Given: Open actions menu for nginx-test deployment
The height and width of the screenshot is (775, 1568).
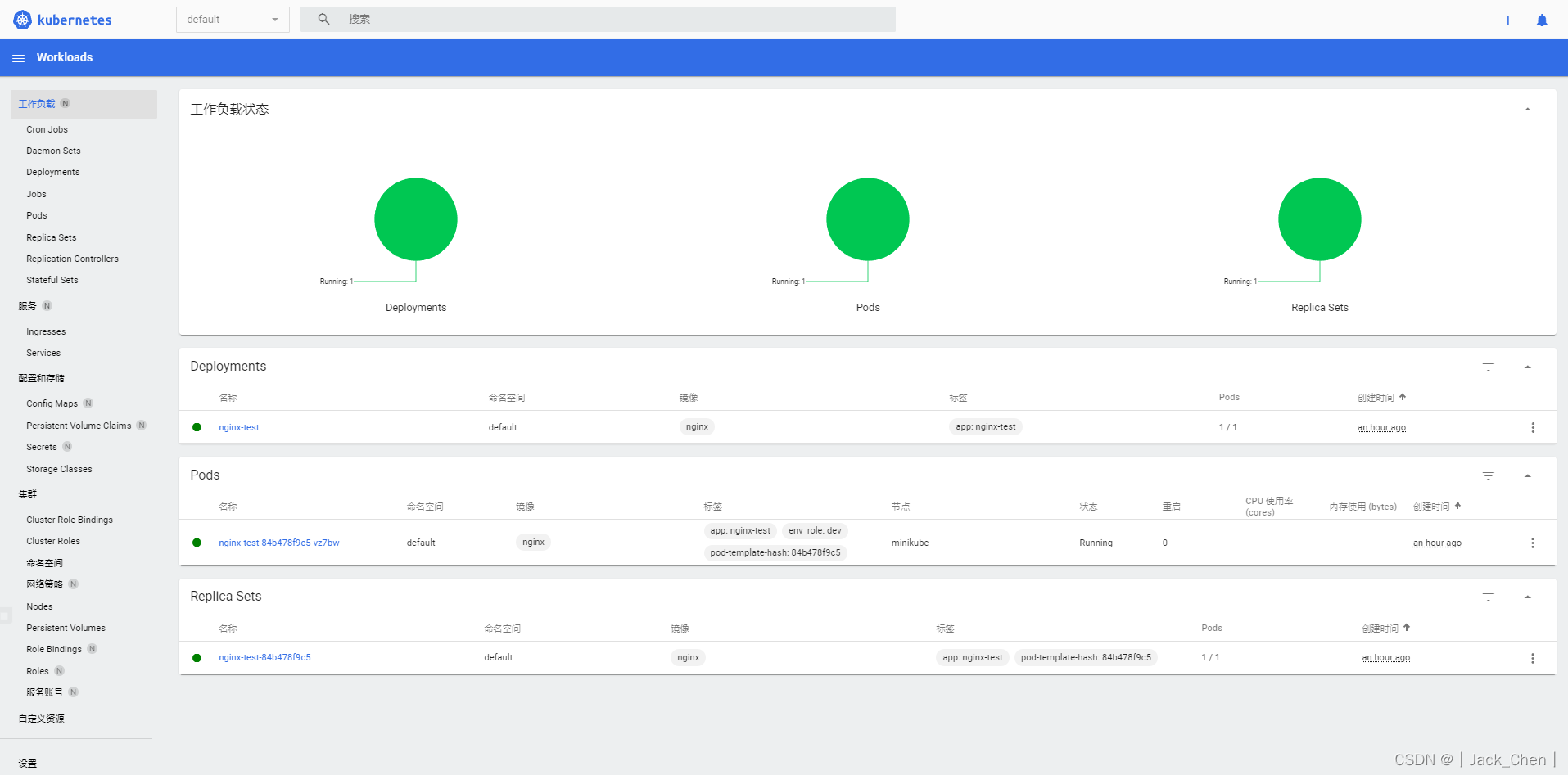Looking at the screenshot, I should pyautogui.click(x=1533, y=428).
